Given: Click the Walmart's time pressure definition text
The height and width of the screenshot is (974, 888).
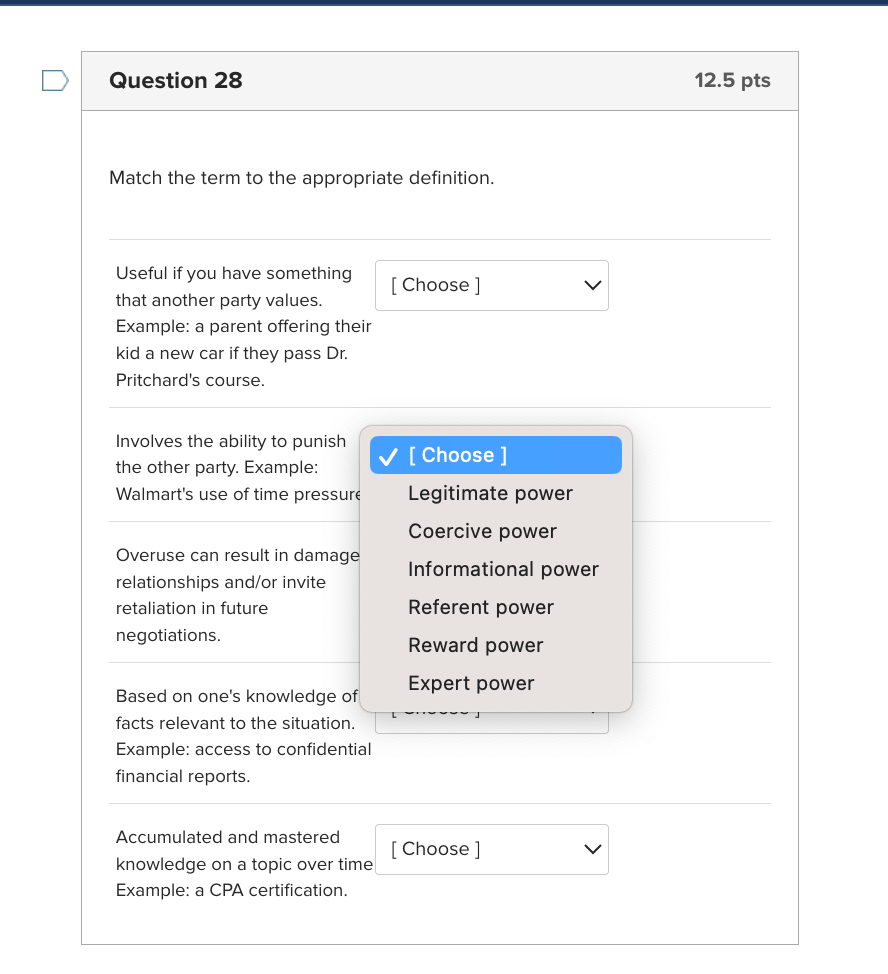Looking at the screenshot, I should 238,468.
